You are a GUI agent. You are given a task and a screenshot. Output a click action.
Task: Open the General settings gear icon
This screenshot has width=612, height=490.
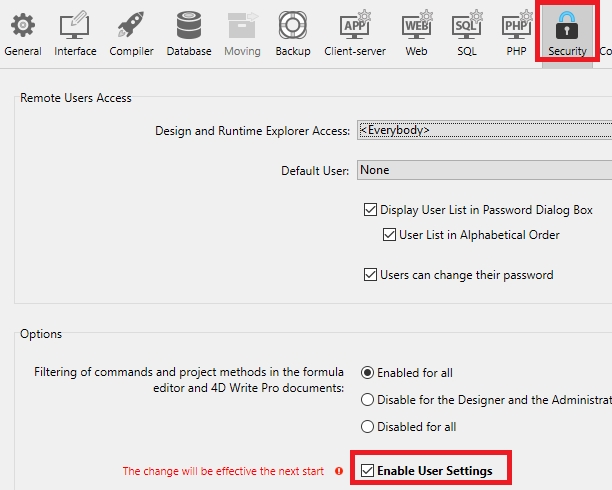[22, 25]
